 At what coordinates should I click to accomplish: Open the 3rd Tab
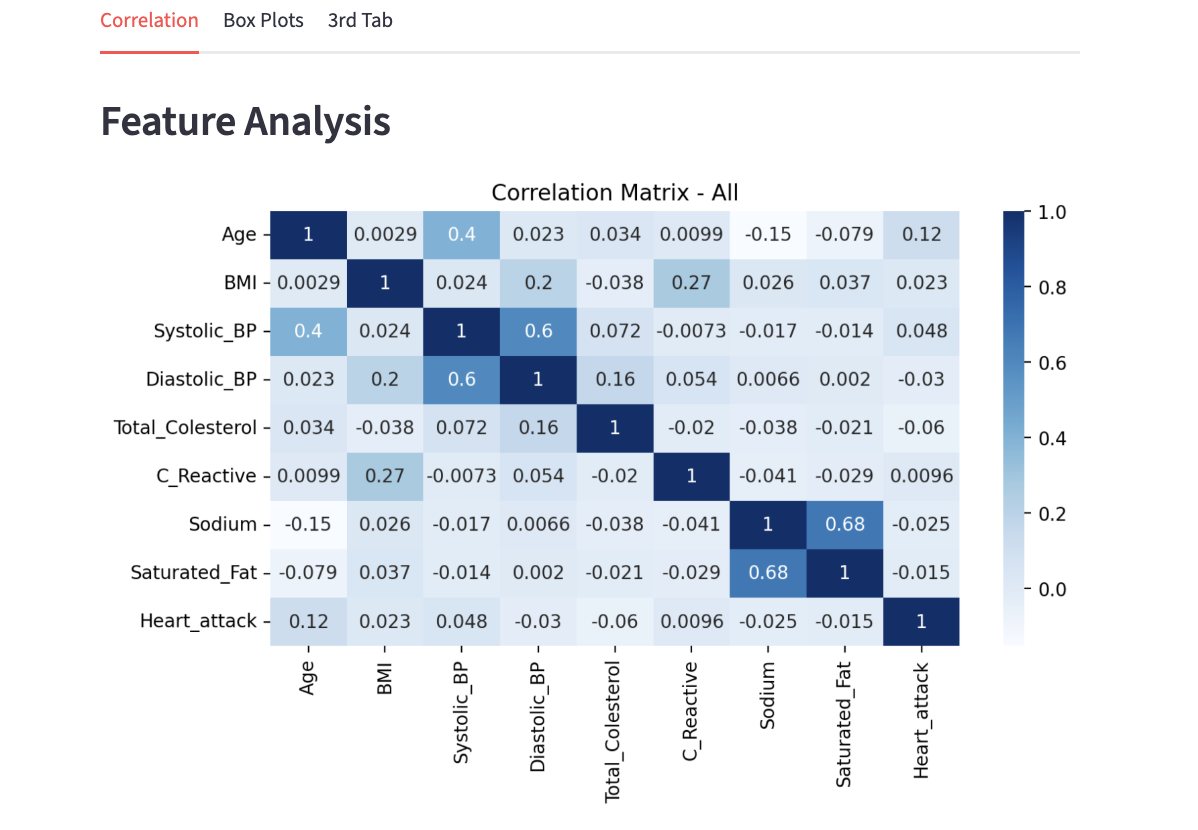click(x=359, y=20)
